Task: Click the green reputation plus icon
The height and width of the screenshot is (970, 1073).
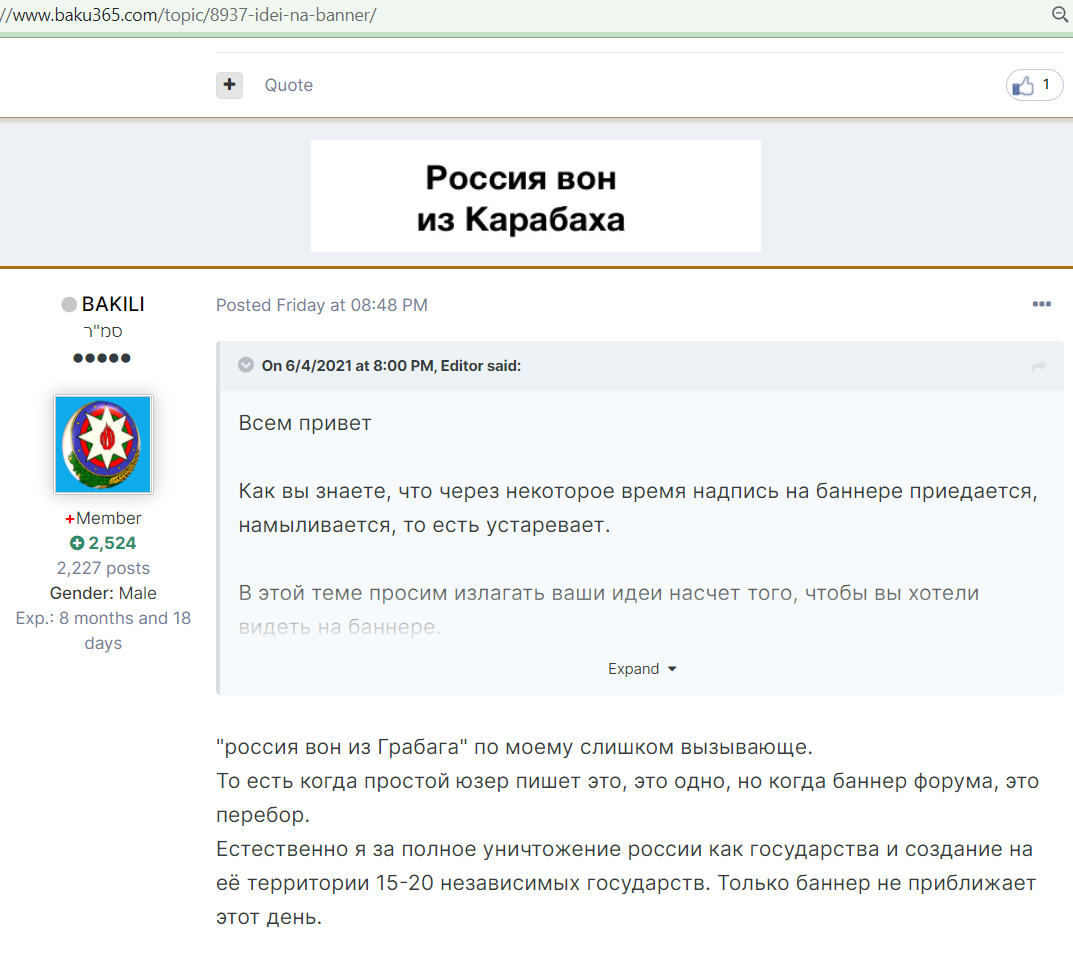Action: coord(77,543)
